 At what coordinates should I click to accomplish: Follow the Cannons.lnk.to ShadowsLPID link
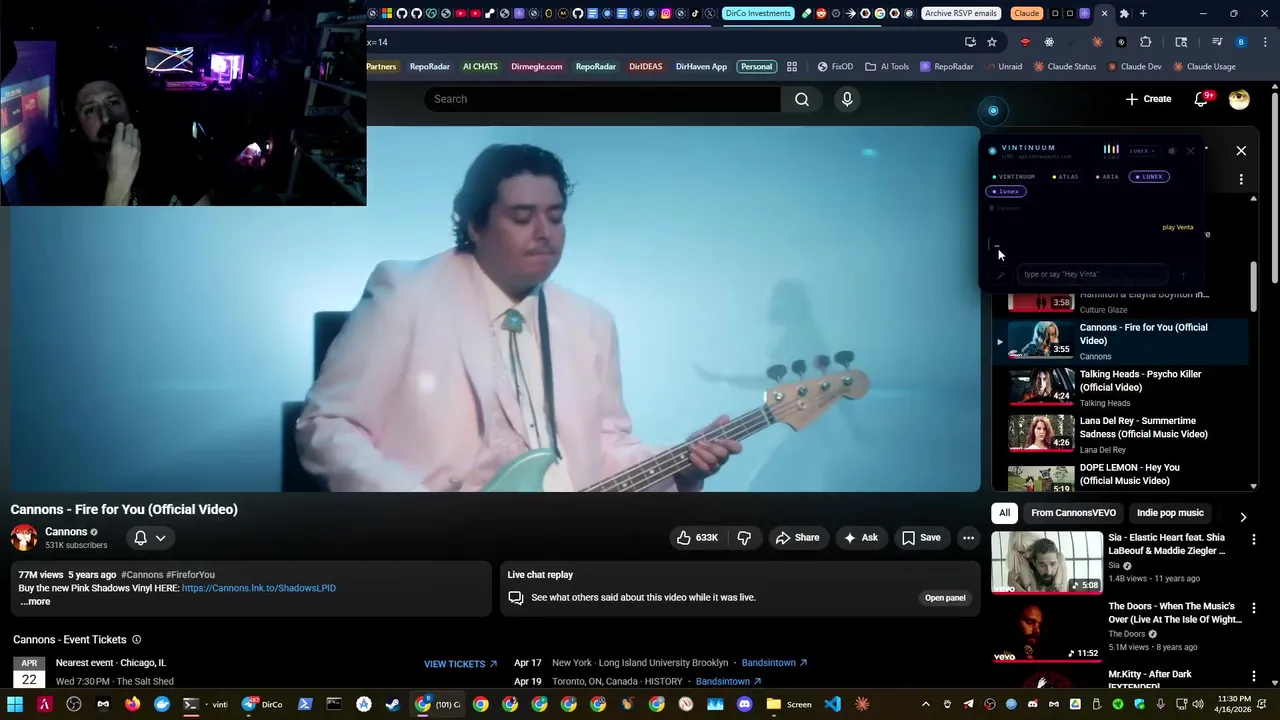pyautogui.click(x=259, y=588)
